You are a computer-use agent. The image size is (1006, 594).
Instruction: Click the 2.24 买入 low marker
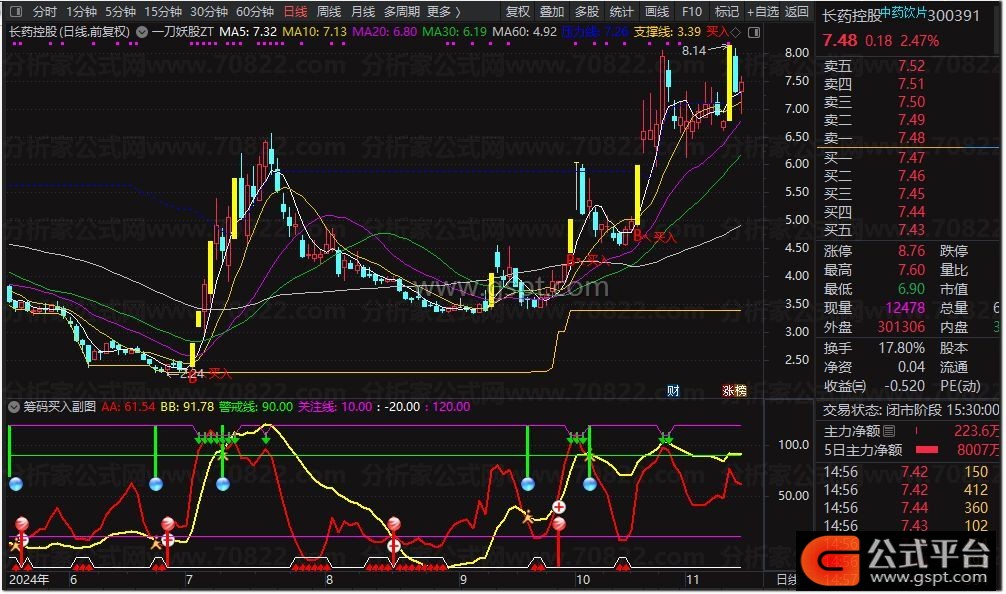tap(204, 373)
